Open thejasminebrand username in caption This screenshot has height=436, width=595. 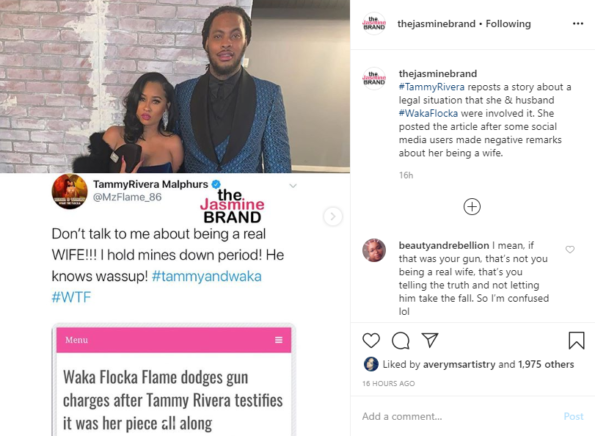[x=438, y=74]
